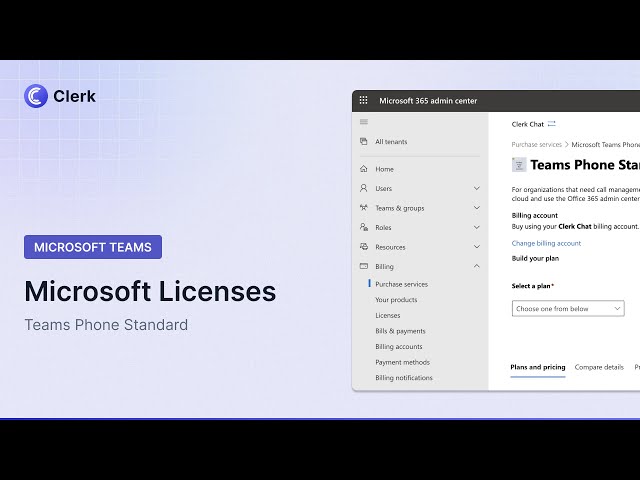The height and width of the screenshot is (480, 640).
Task: Click Change billing account link
Action: point(546,243)
